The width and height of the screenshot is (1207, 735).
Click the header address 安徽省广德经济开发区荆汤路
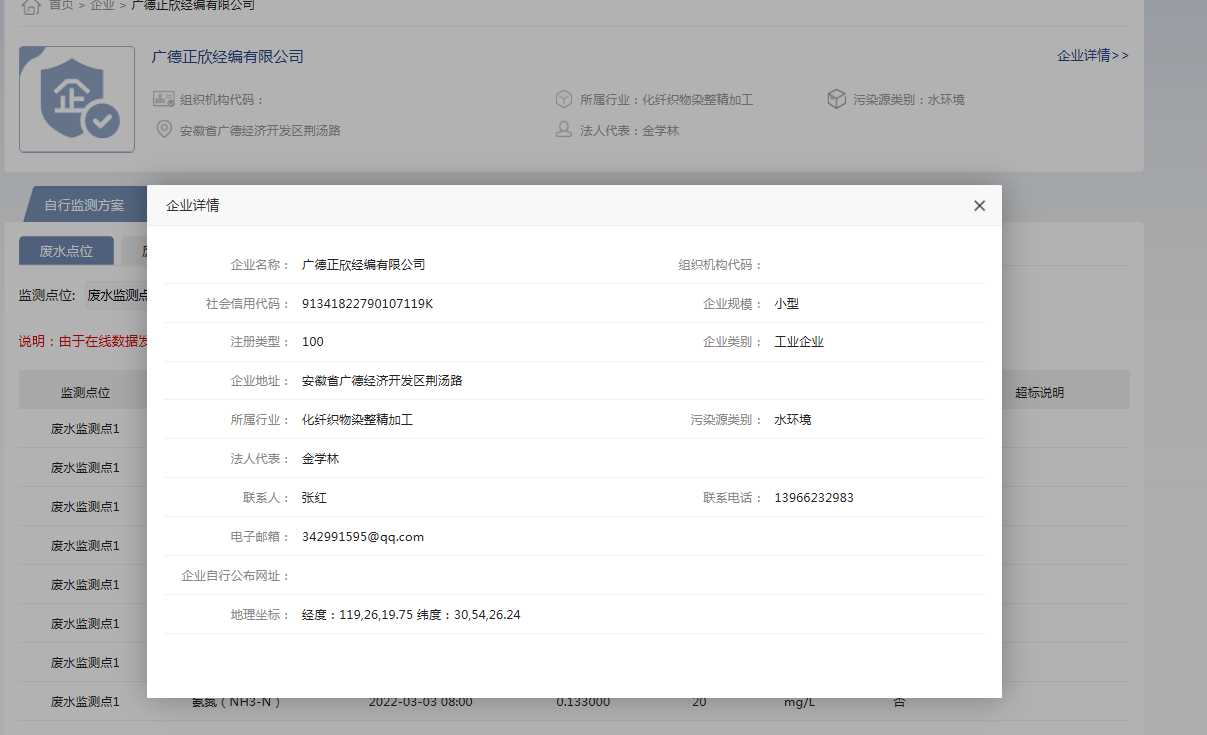coord(260,130)
